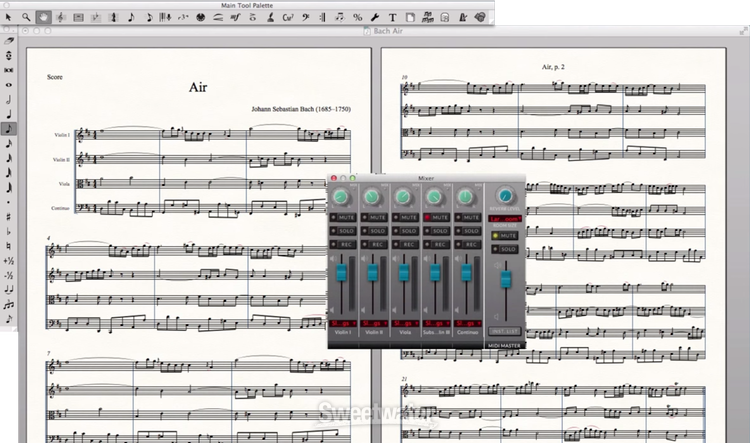The height and width of the screenshot is (443, 750).
Task: Click the INST. LIST button
Action: pos(504,331)
